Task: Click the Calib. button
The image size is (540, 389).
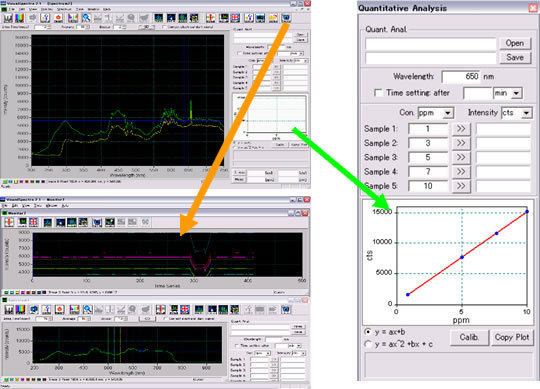Action: point(469,337)
